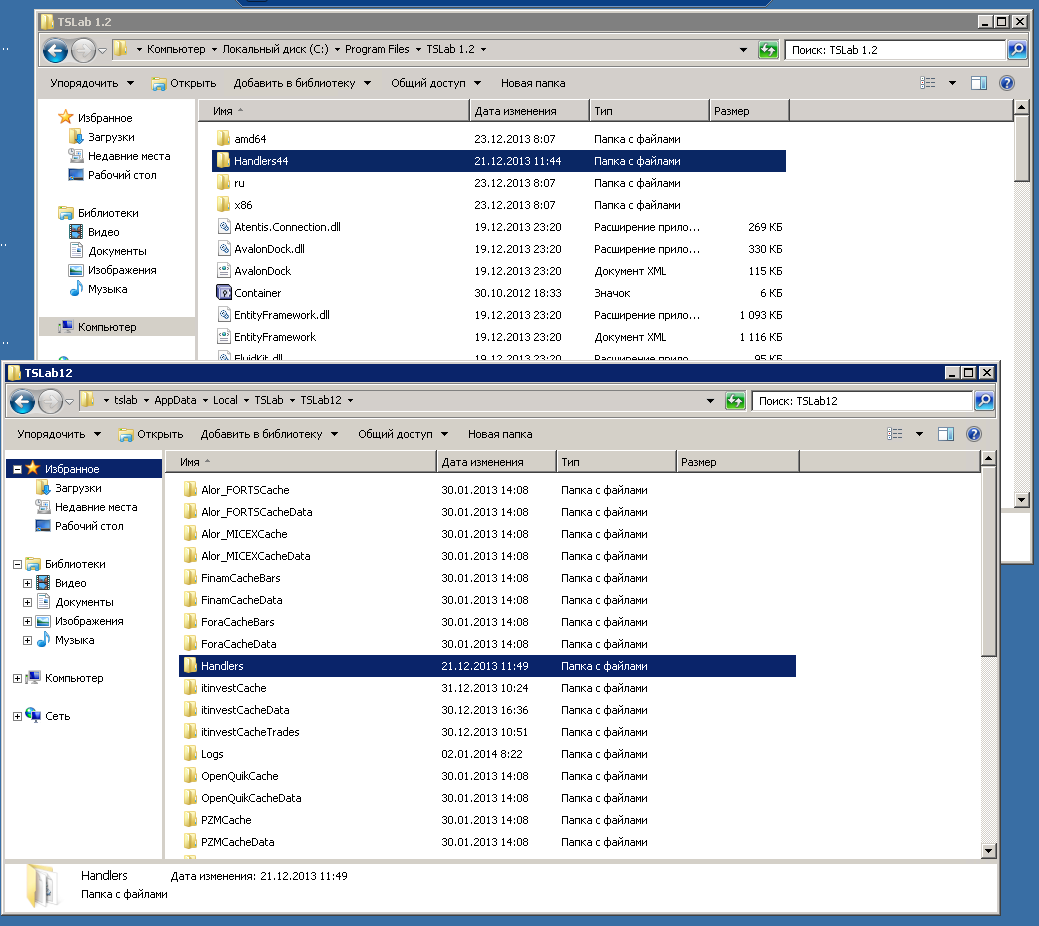The height and width of the screenshot is (926, 1039).
Task: Click the help icon in TSLab12 window
Action: 974,434
